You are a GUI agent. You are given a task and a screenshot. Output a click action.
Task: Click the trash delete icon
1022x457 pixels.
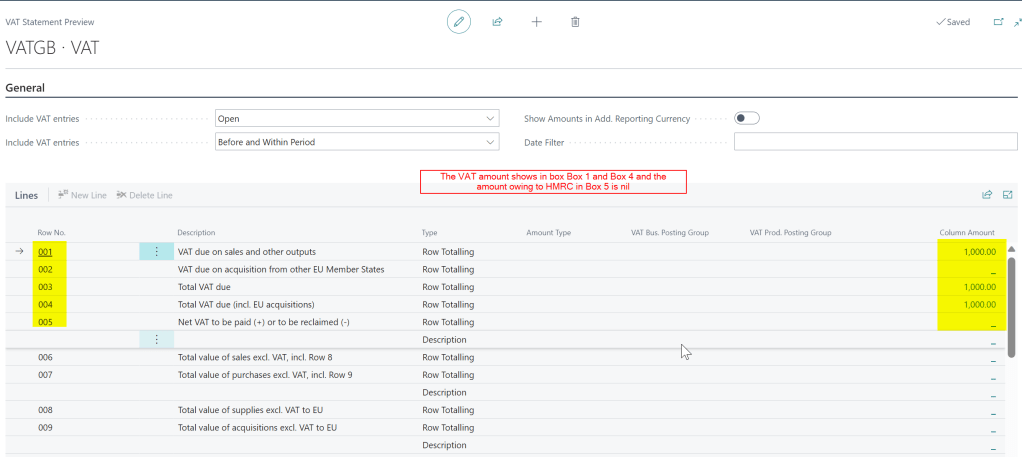tap(575, 22)
